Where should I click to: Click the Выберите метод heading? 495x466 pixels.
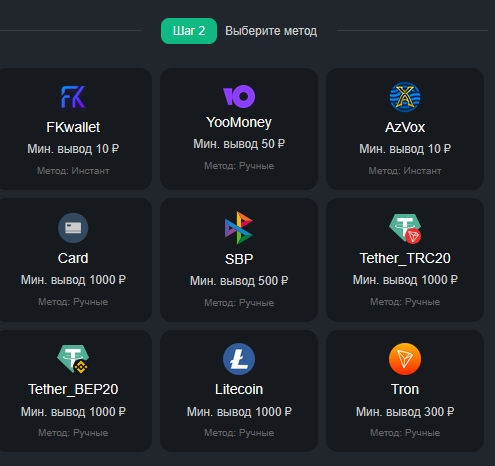click(271, 31)
